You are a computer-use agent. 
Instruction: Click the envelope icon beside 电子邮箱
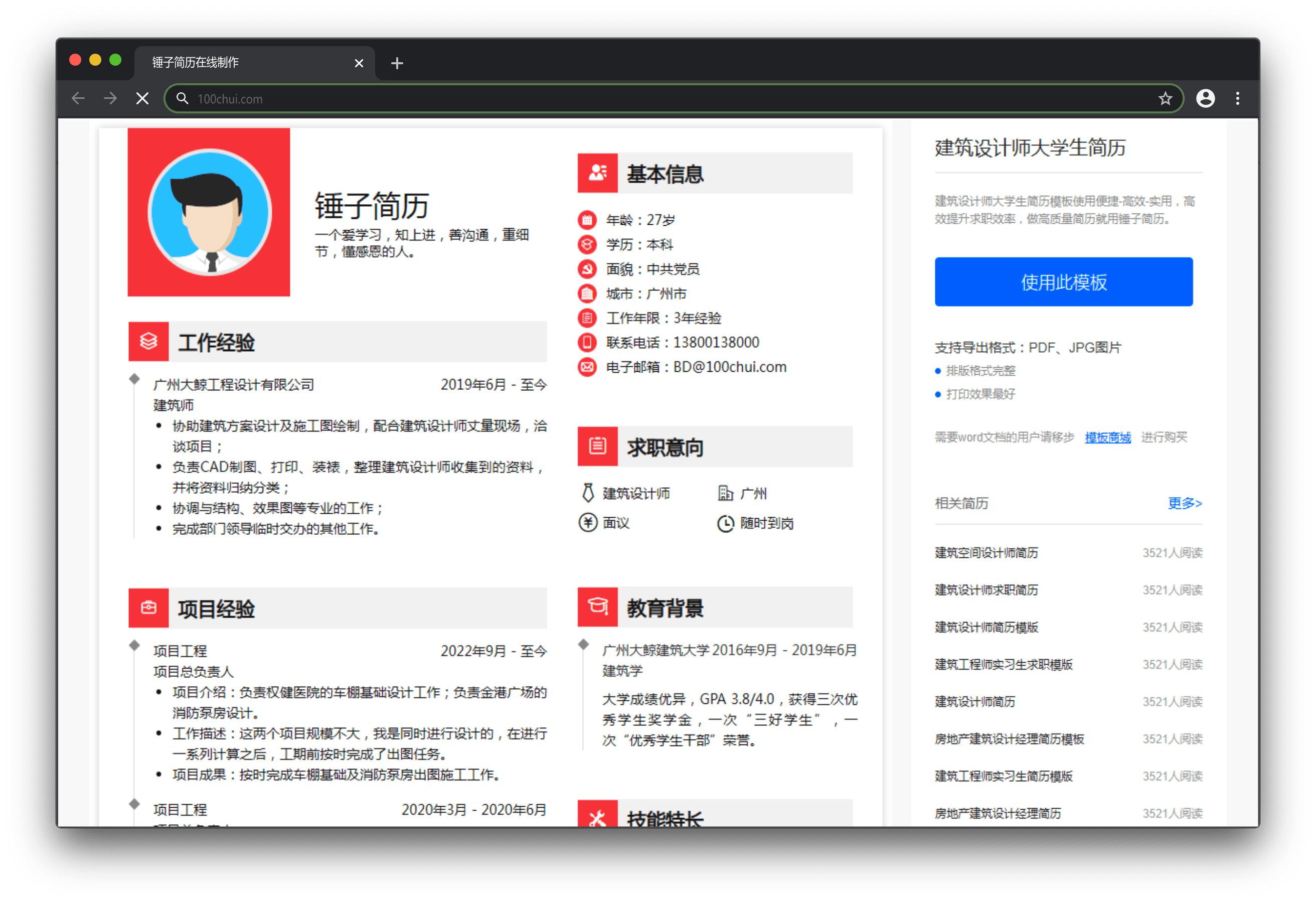tap(587, 367)
